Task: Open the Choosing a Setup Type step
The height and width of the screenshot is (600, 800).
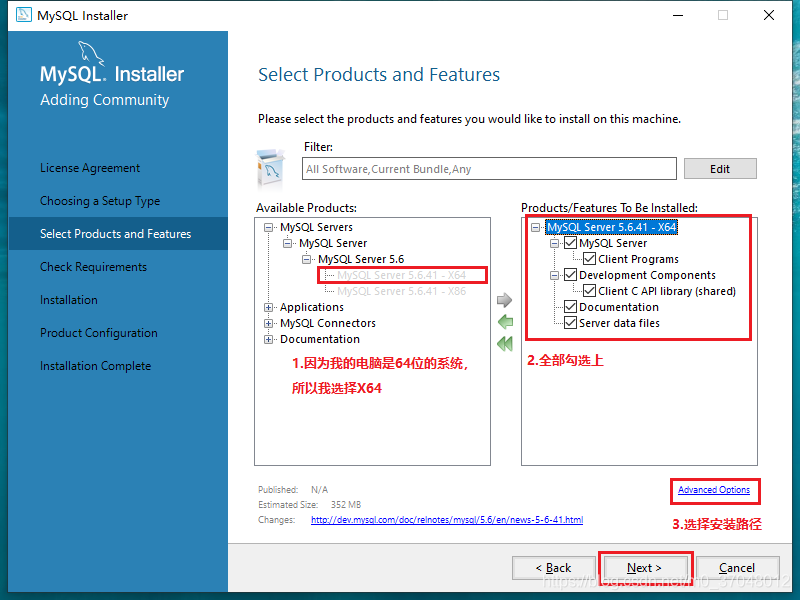Action: tap(100, 201)
